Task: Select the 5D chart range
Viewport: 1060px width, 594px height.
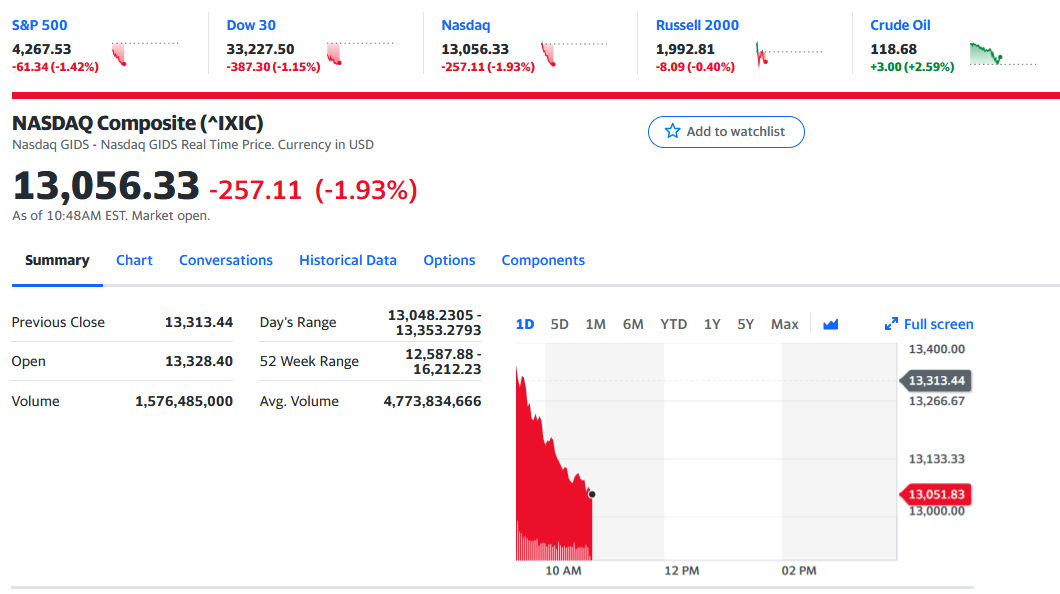Action: pos(559,324)
